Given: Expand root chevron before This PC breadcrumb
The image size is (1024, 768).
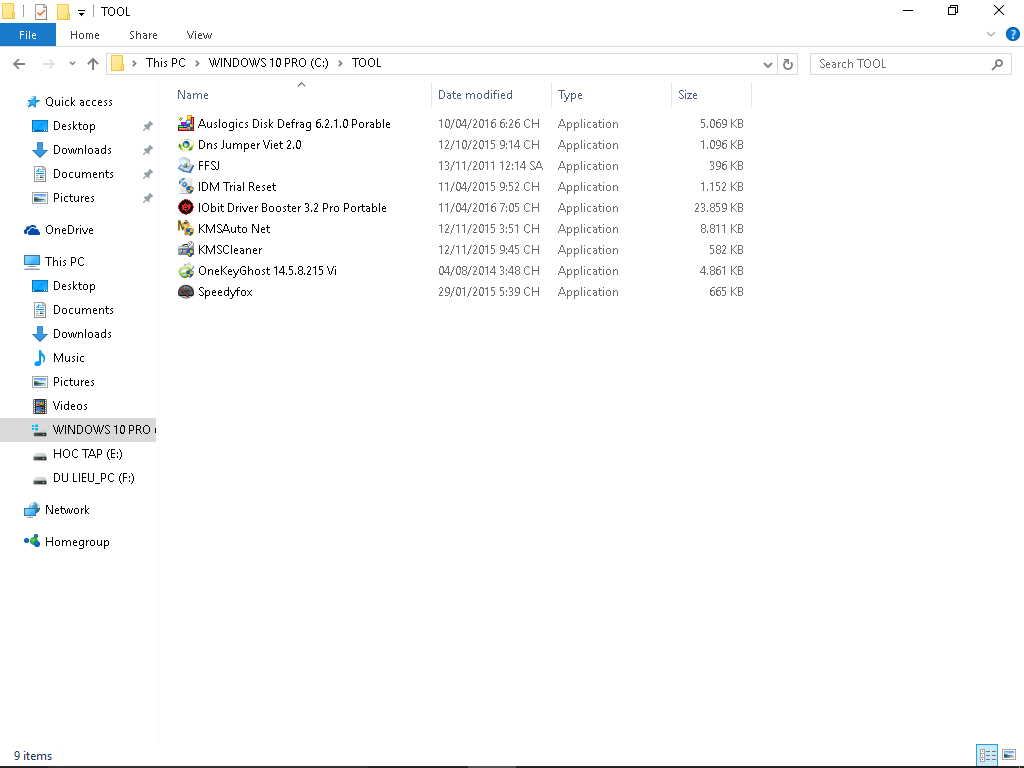Looking at the screenshot, I should pos(134,63).
